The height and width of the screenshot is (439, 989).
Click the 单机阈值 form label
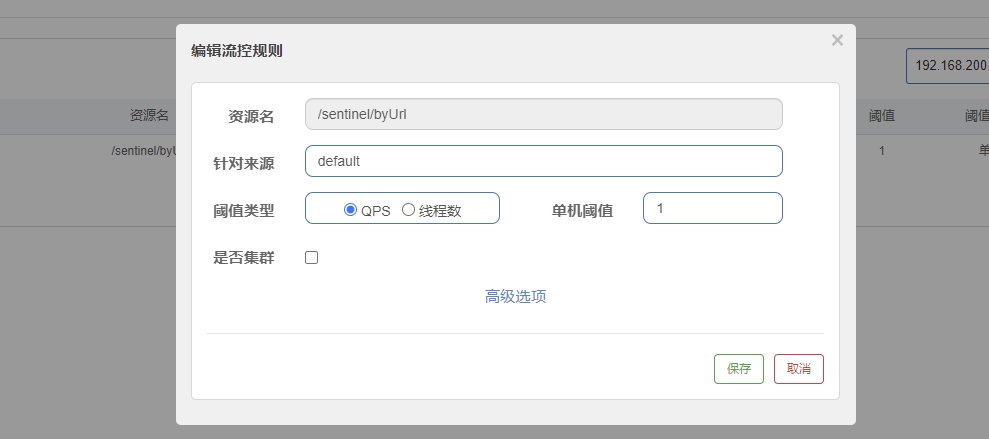pos(582,210)
